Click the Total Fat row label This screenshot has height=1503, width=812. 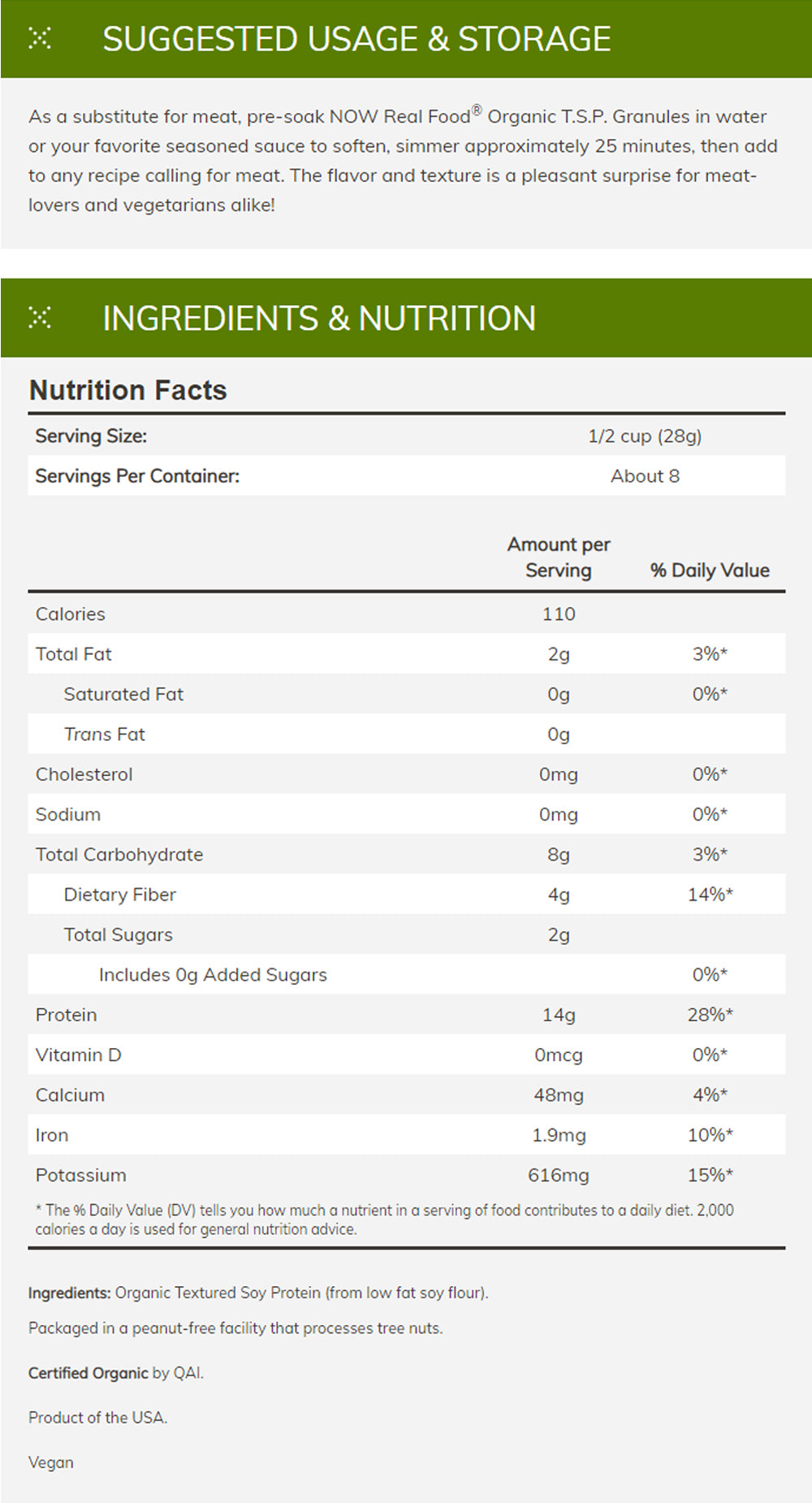[74, 654]
